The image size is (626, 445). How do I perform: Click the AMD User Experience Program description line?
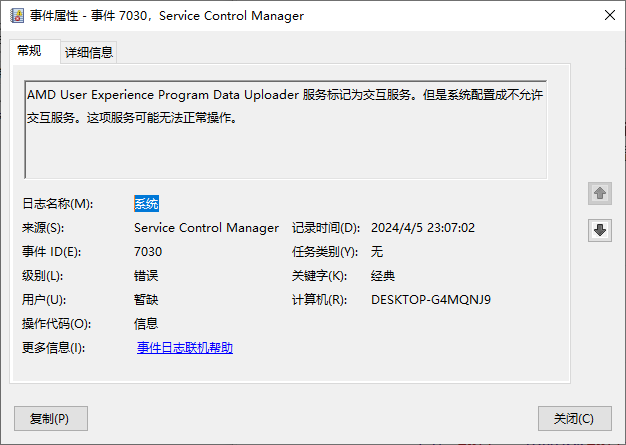[285, 95]
